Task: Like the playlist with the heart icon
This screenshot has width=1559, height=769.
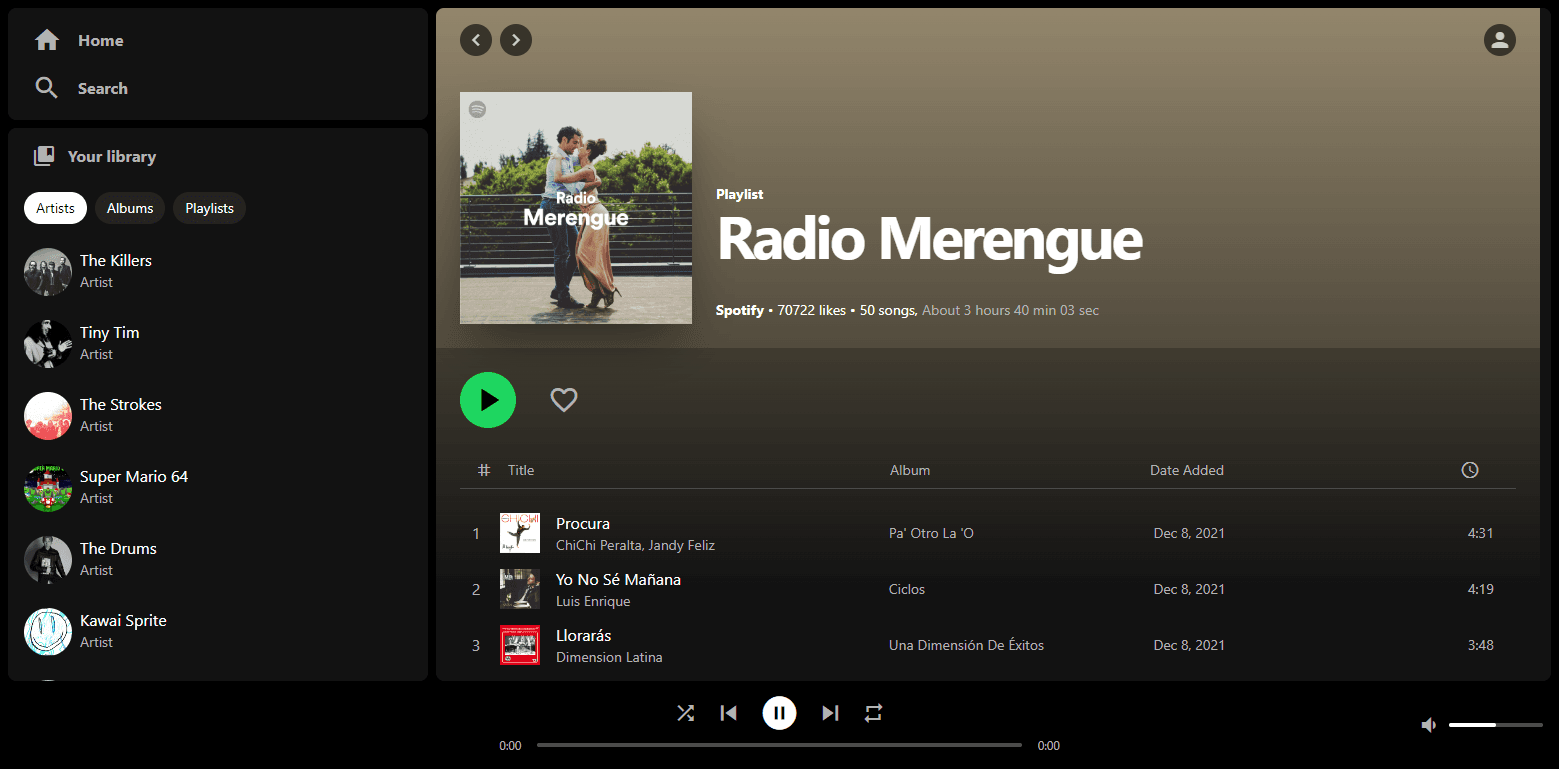Action: (564, 400)
